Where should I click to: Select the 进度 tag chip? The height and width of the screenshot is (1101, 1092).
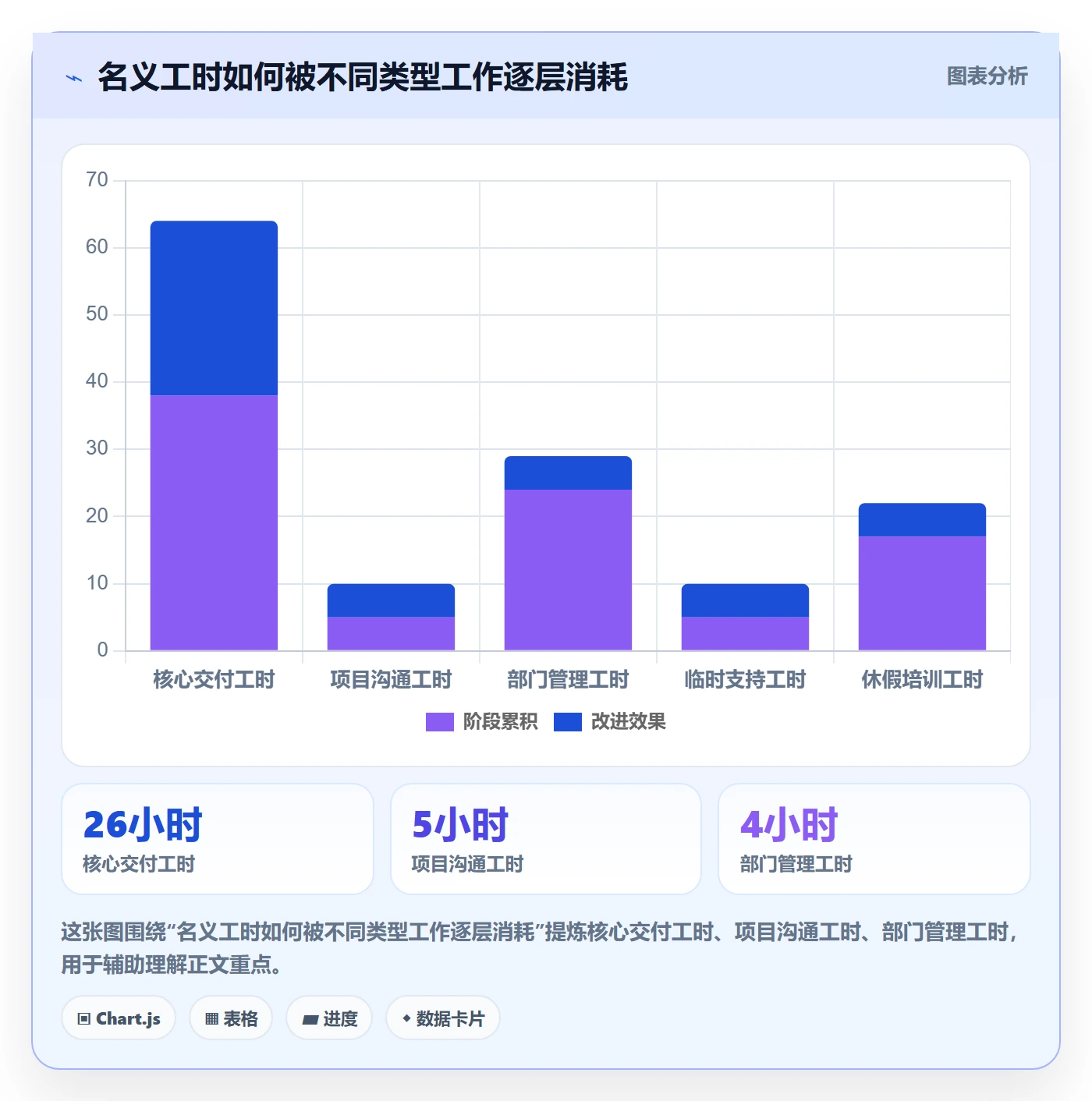point(329,1018)
